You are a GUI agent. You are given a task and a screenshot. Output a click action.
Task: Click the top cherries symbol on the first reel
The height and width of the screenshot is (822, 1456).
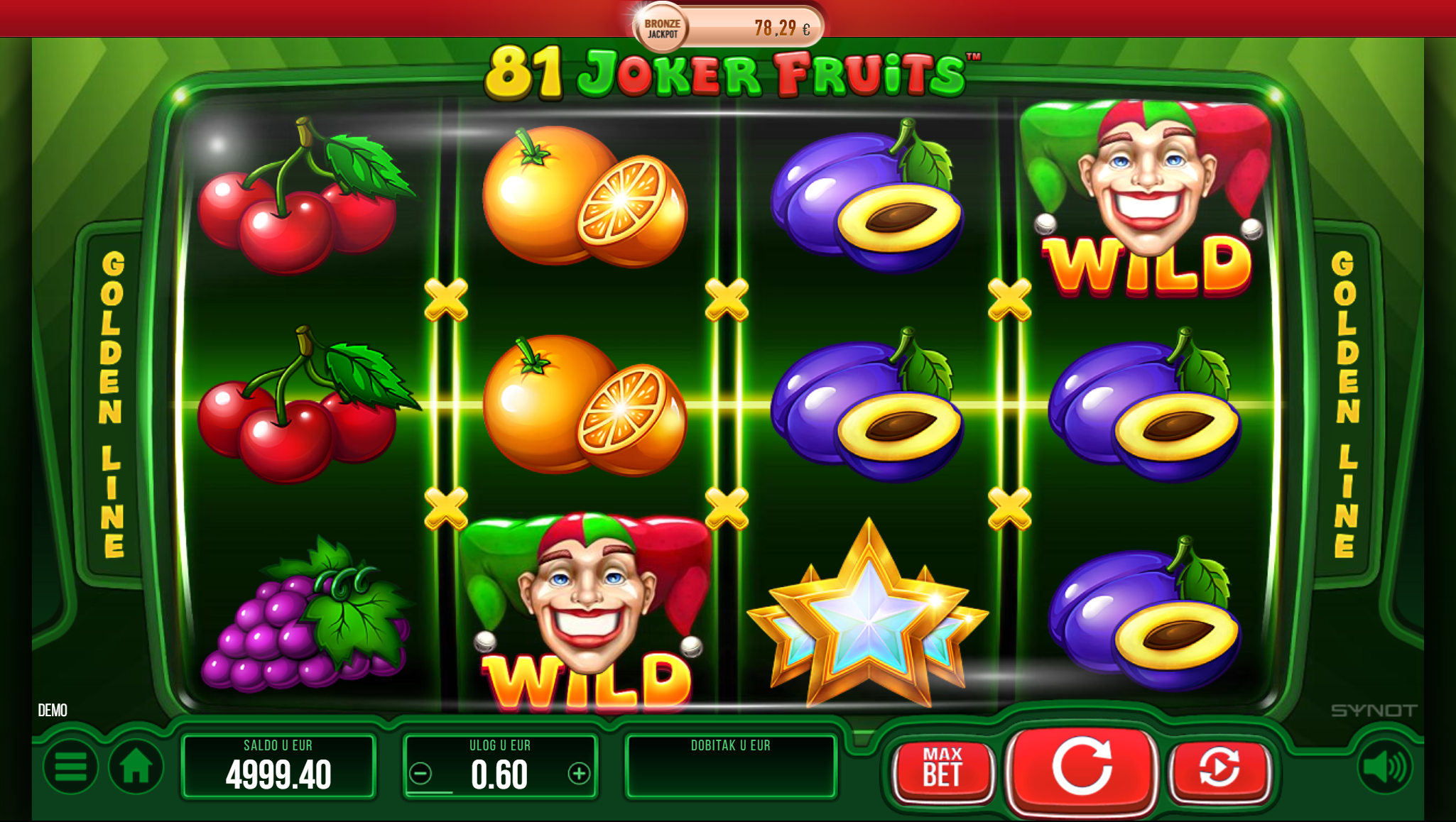(305, 196)
